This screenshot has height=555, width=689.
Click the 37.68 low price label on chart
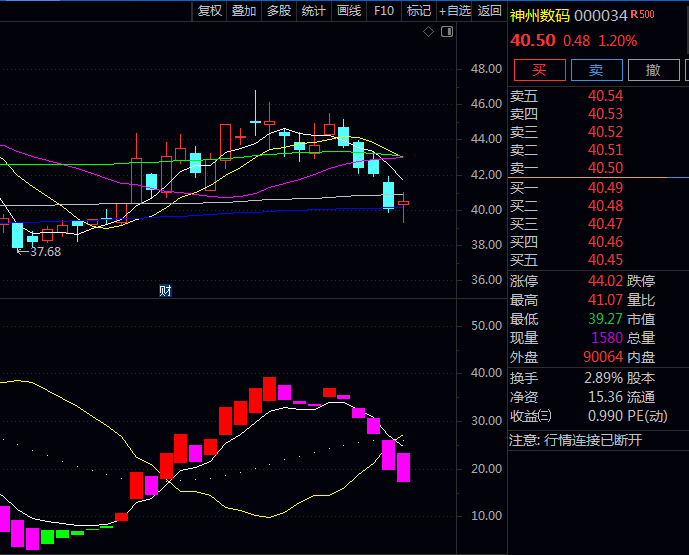pyautogui.click(x=44, y=252)
